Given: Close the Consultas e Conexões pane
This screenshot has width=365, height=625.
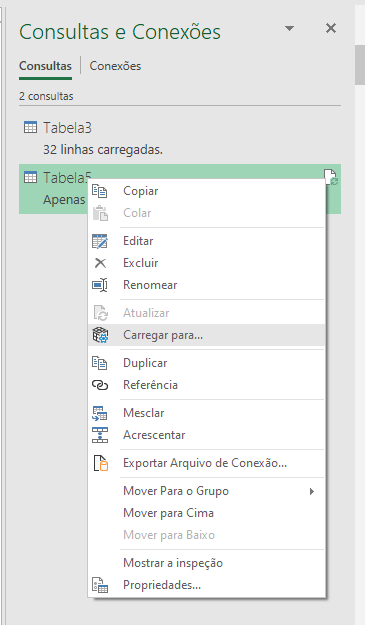Looking at the screenshot, I should [x=331, y=28].
